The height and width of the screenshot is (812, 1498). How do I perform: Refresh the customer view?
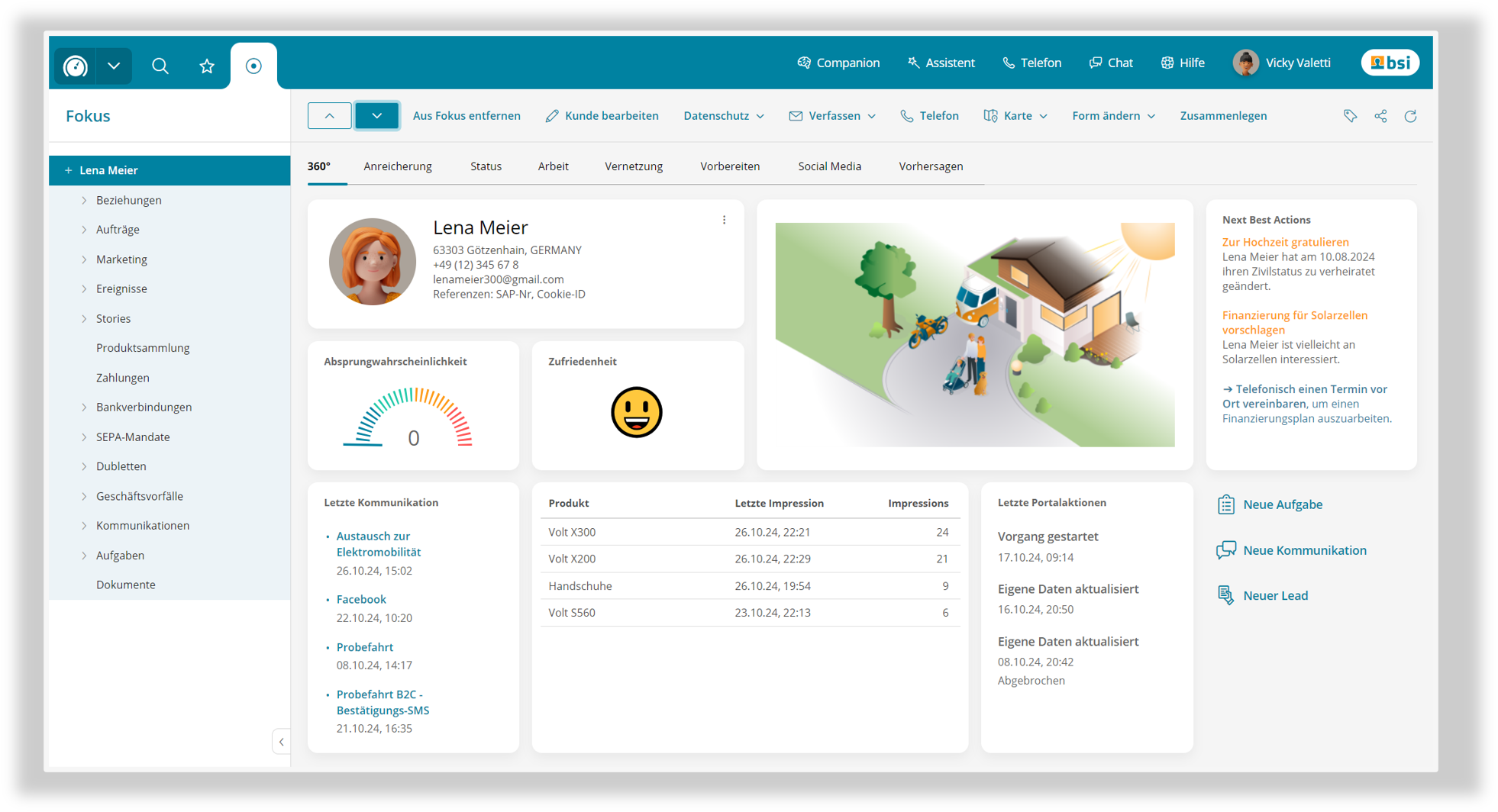pos(1411,116)
